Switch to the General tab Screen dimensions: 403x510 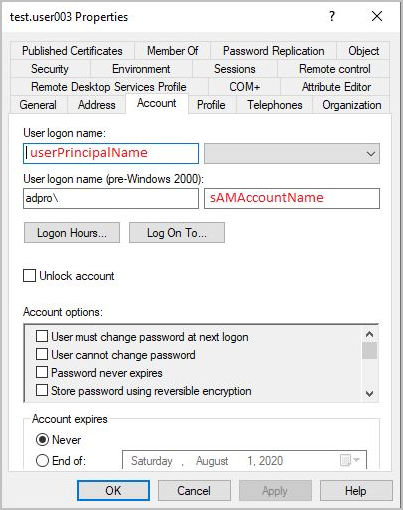point(38,105)
